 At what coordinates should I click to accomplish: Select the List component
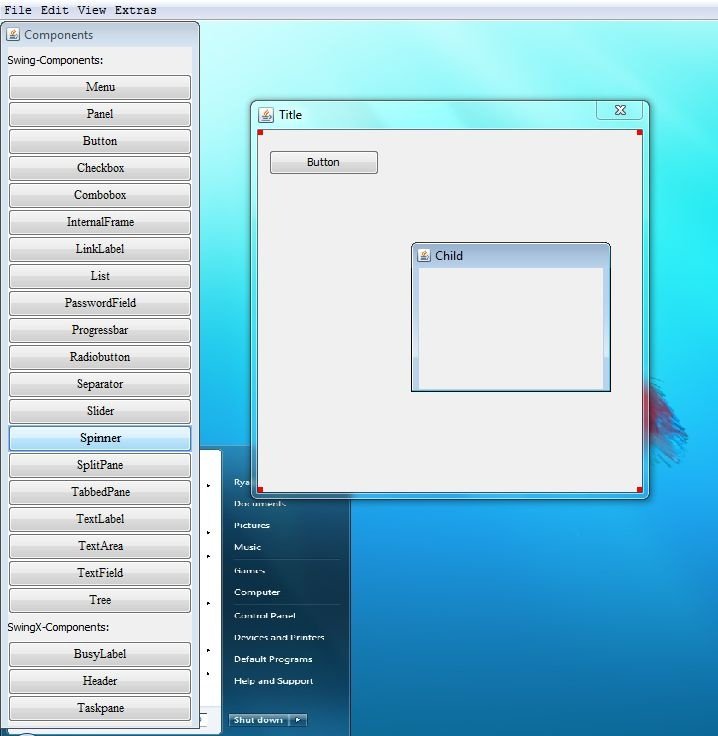pyautogui.click(x=100, y=276)
